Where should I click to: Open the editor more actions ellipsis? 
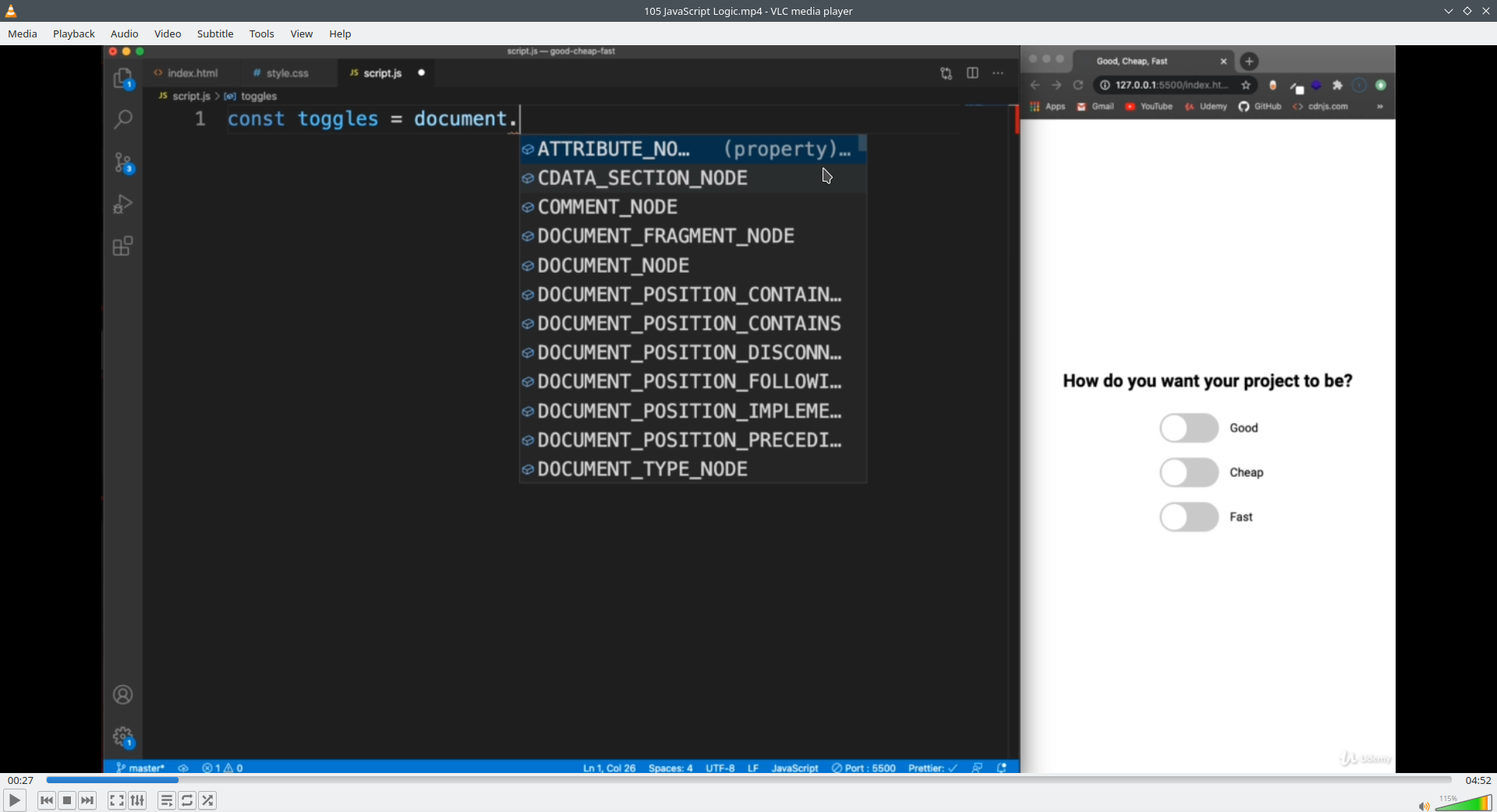(x=998, y=73)
